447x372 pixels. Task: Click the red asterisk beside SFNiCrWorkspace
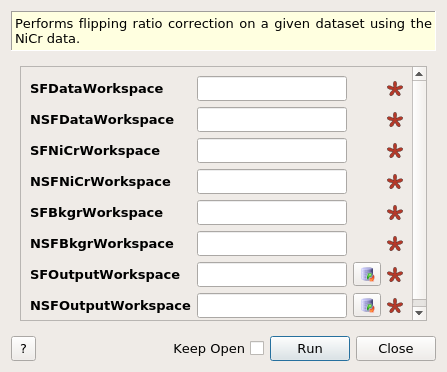pyautogui.click(x=395, y=151)
